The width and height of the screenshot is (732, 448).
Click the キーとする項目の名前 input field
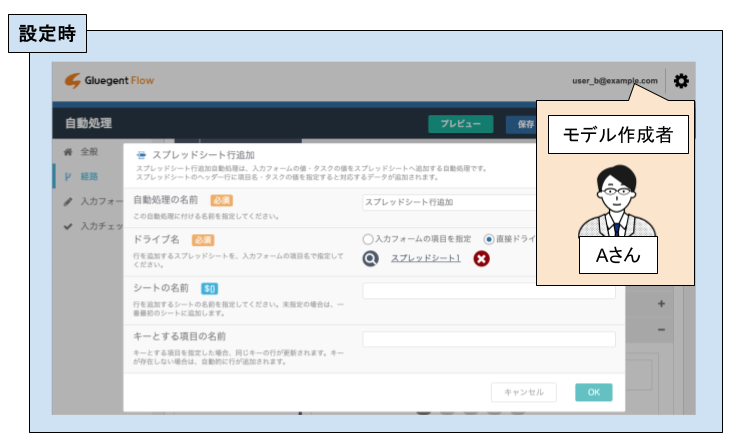pyautogui.click(x=489, y=339)
